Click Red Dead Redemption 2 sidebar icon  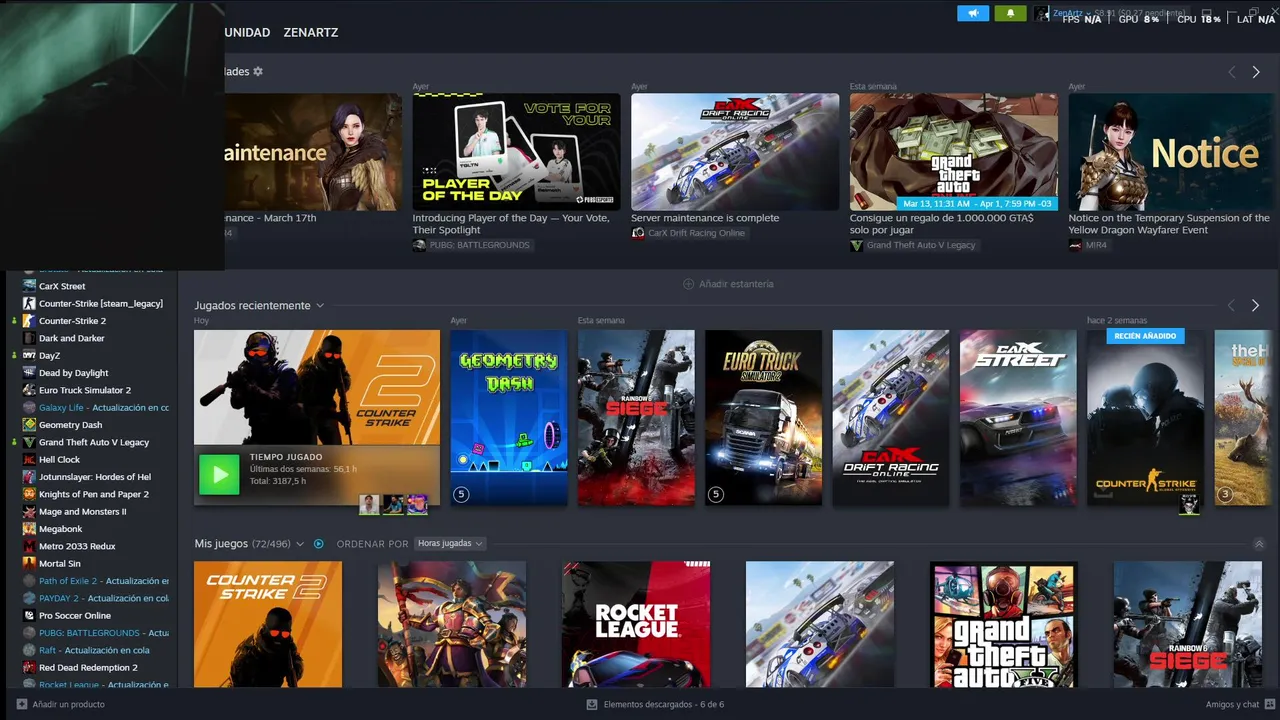tap(30, 667)
